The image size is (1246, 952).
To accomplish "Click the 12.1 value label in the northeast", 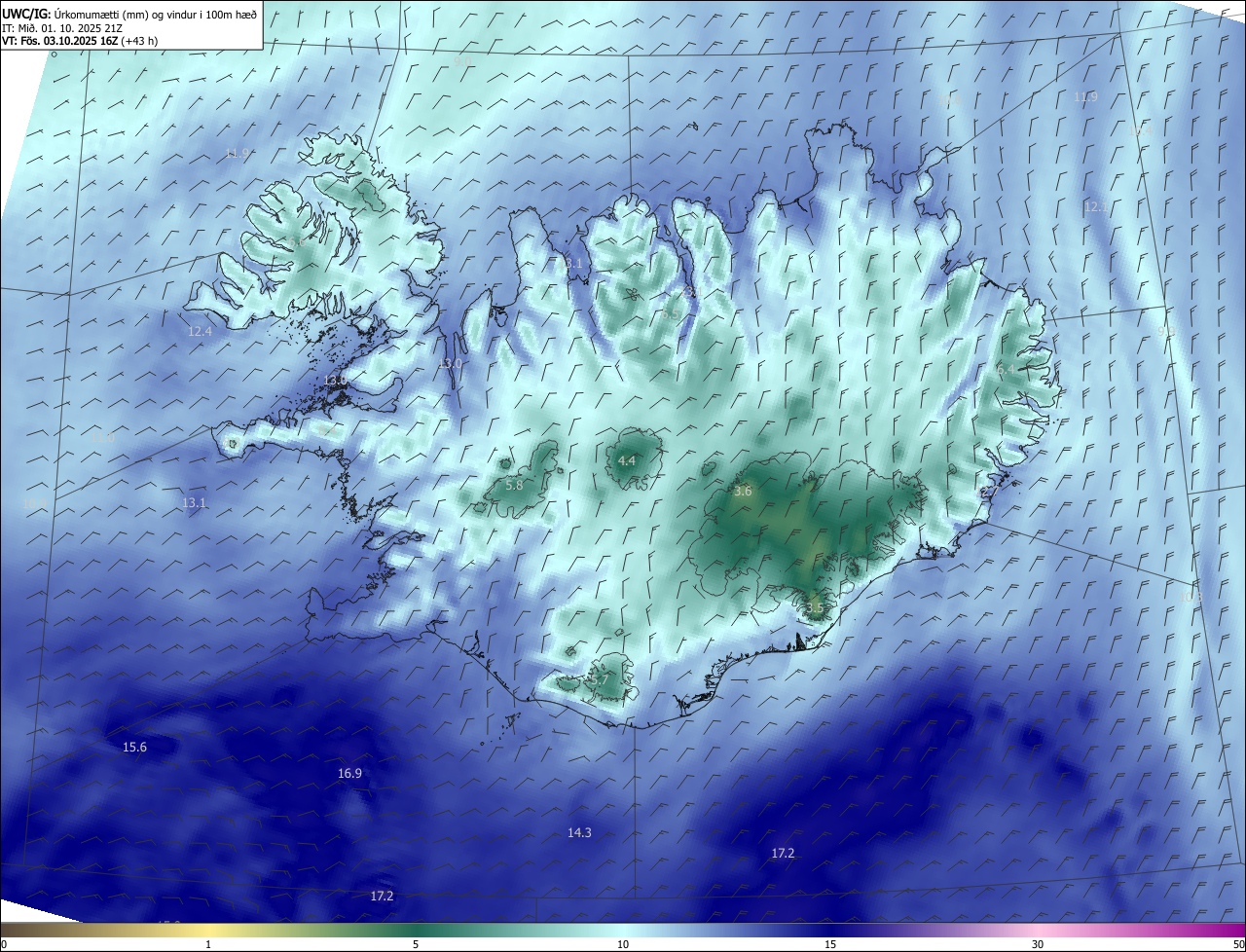I will (1096, 206).
